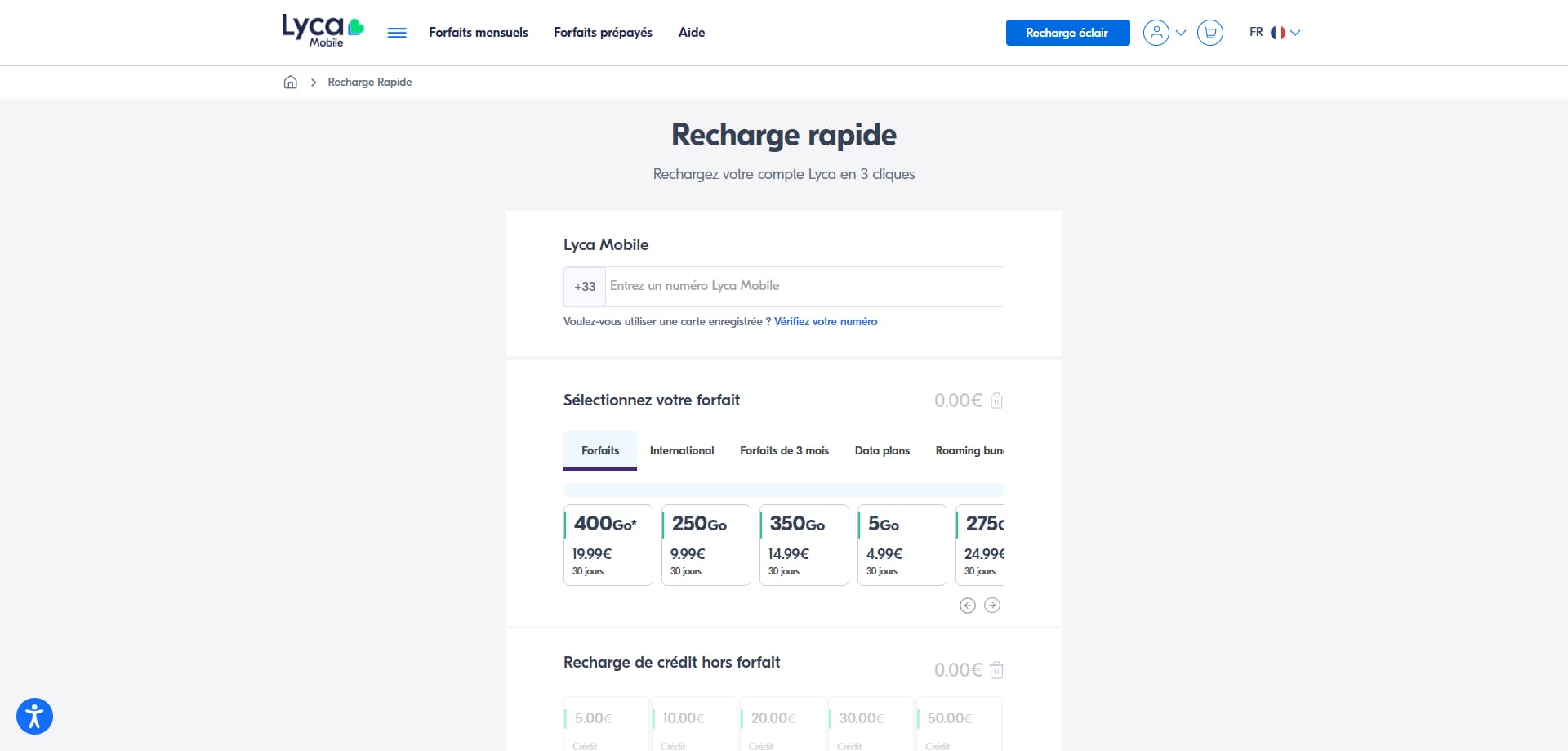Click the hors forfait 0.00€ total
This screenshot has width=1568, height=751.
tap(958, 670)
